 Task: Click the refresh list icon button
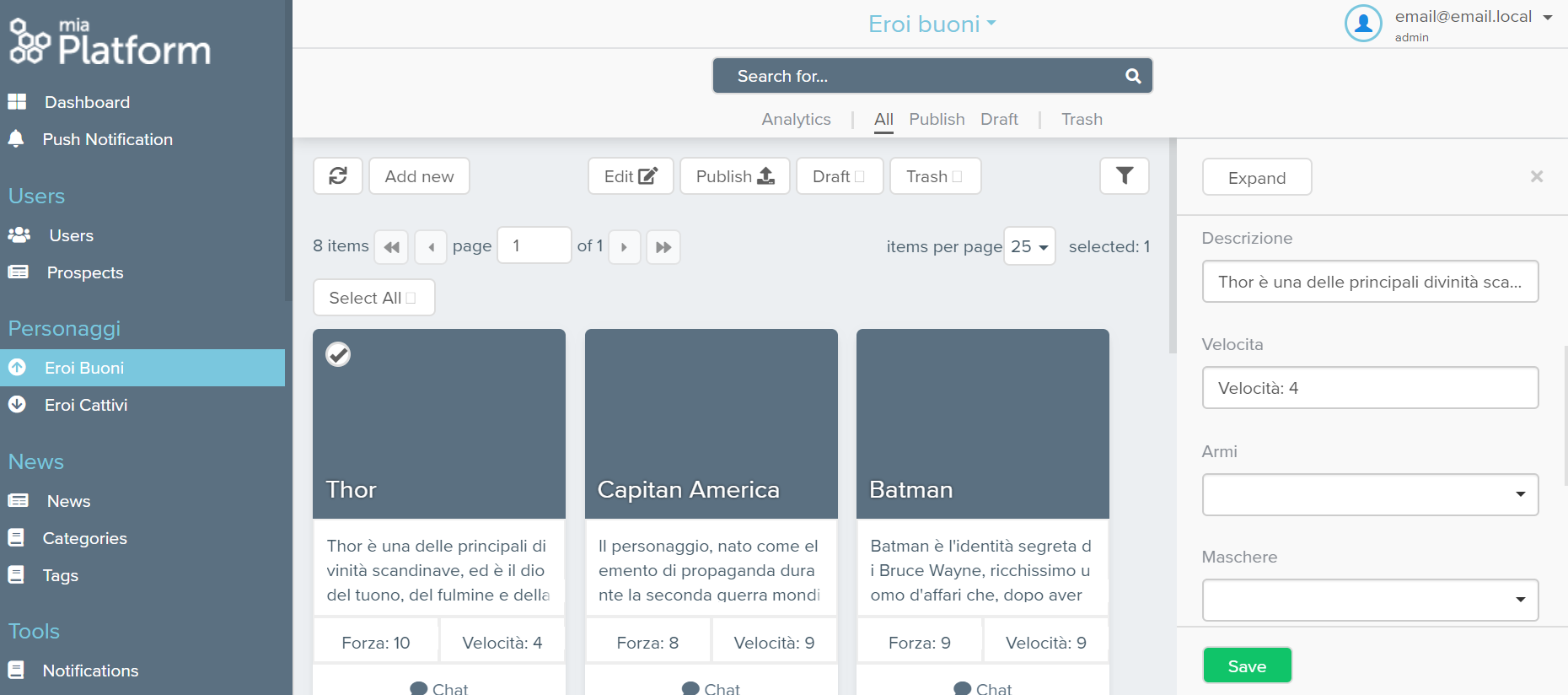tap(338, 176)
